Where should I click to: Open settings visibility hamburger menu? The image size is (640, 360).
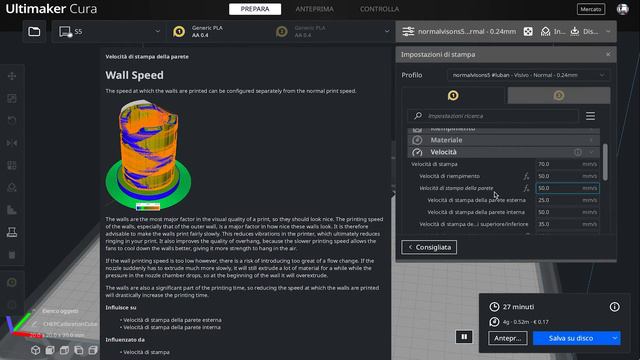(x=590, y=116)
